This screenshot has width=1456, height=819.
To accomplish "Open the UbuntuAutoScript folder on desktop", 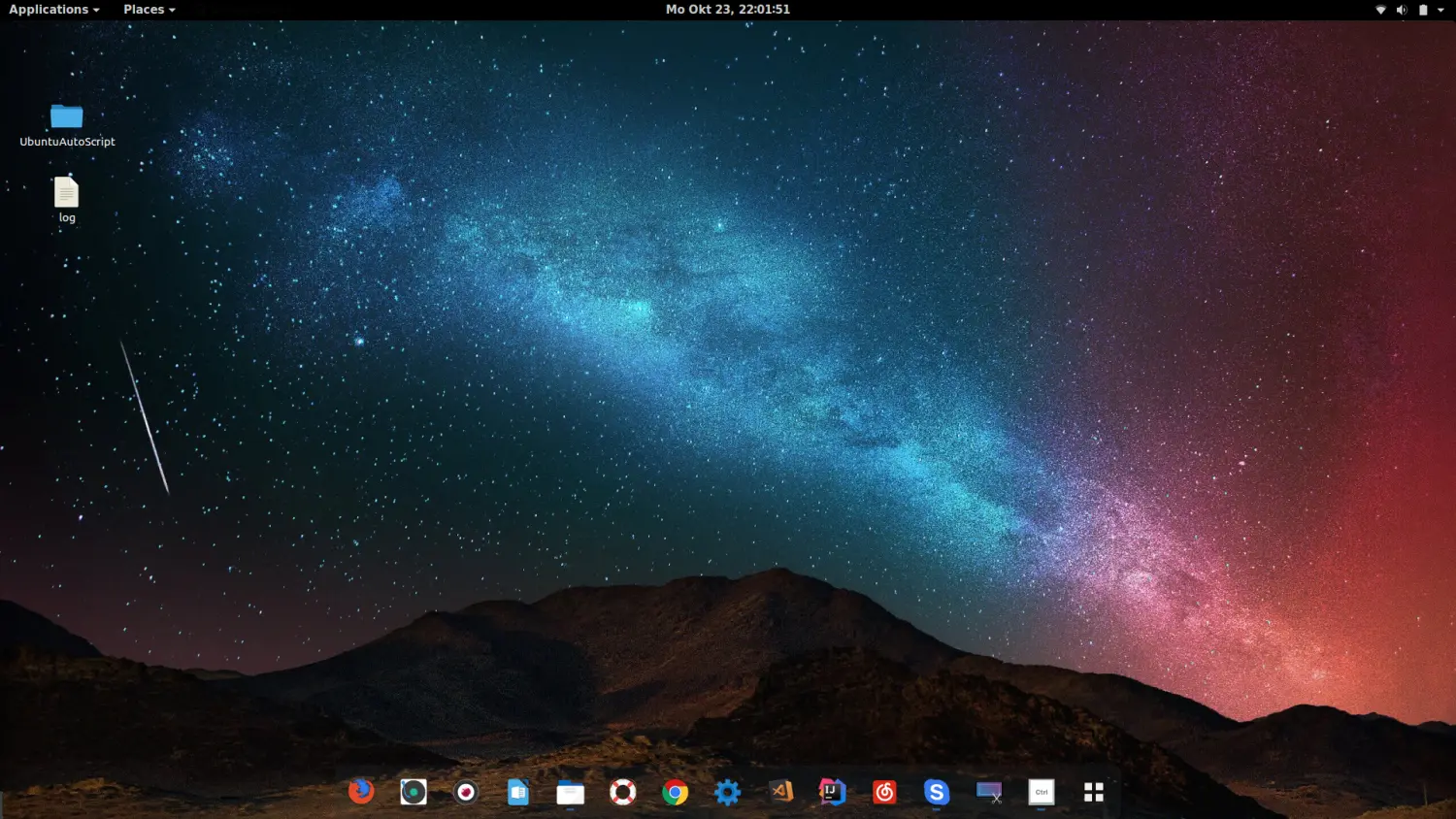I will click(x=67, y=125).
